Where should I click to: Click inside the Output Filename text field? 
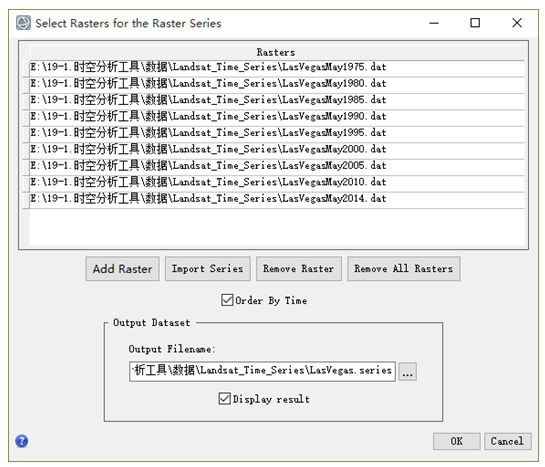pyautogui.click(x=262, y=371)
